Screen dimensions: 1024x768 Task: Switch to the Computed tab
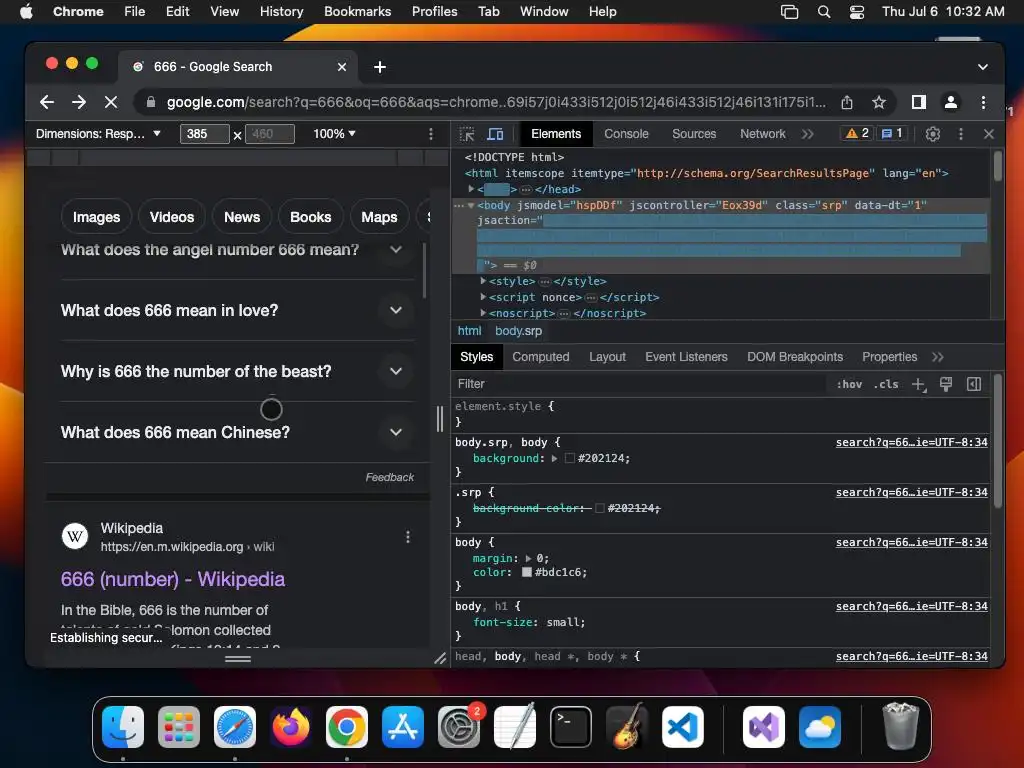[541, 357]
